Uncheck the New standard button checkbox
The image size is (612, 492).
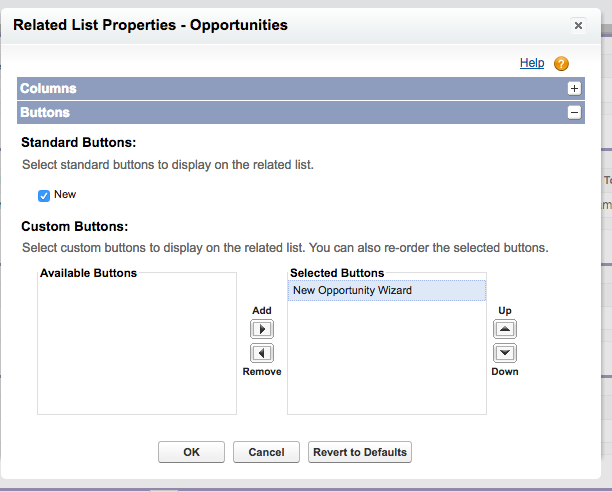pyautogui.click(x=44, y=195)
